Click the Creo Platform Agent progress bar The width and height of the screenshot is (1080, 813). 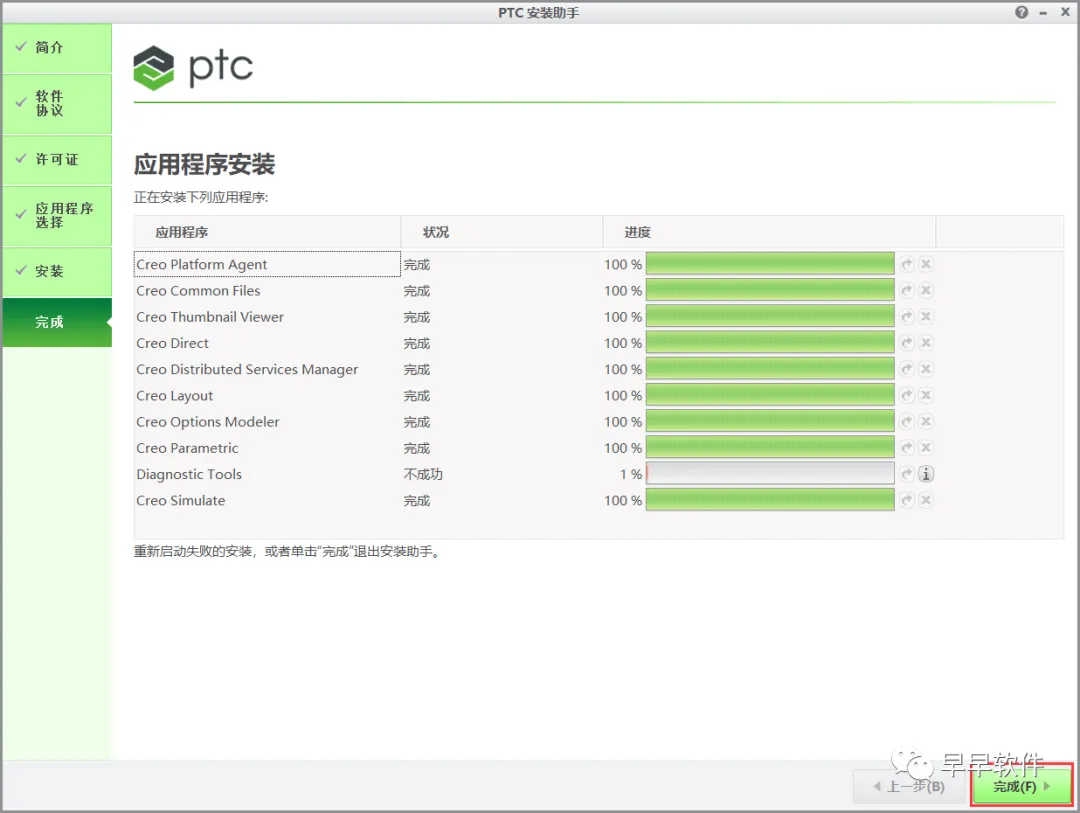click(x=770, y=264)
